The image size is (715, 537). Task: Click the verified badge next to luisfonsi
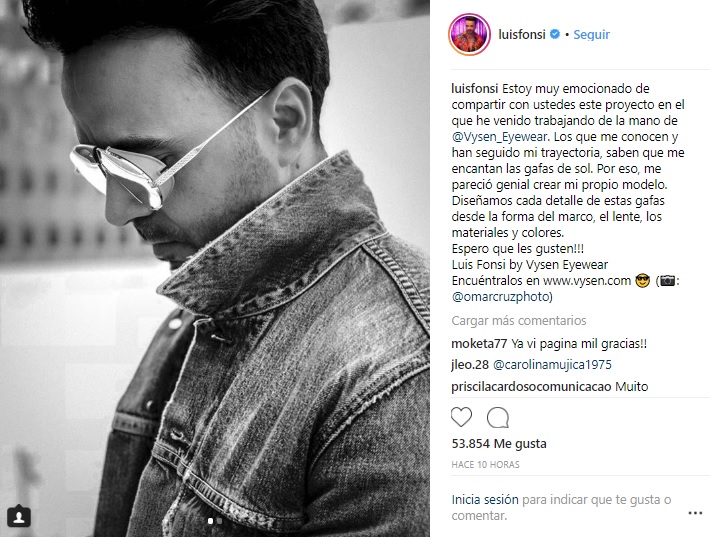pos(554,34)
